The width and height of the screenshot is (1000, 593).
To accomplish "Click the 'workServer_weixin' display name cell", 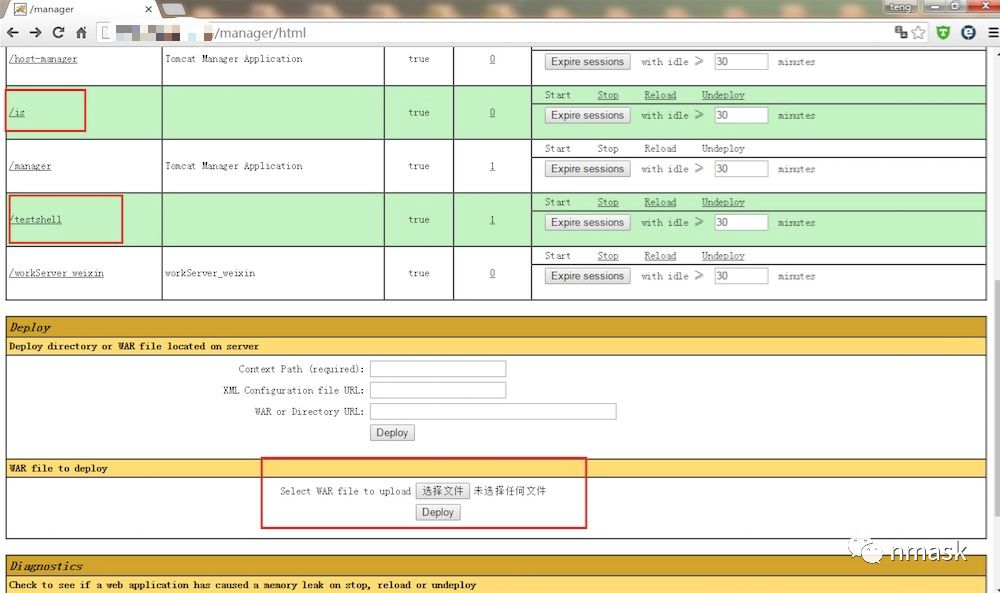I will (x=210, y=273).
